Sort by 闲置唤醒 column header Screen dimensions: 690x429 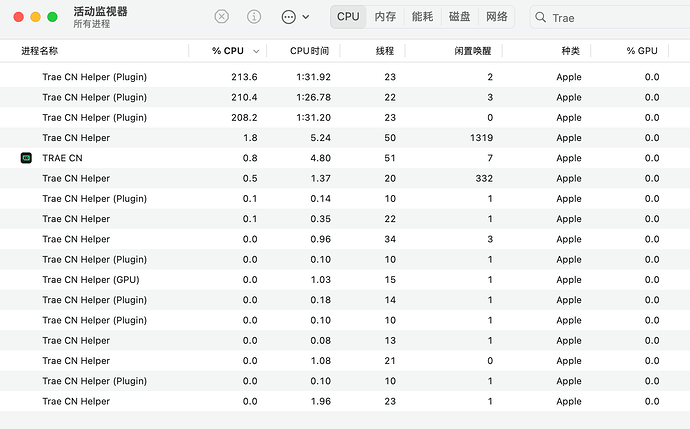coord(473,51)
